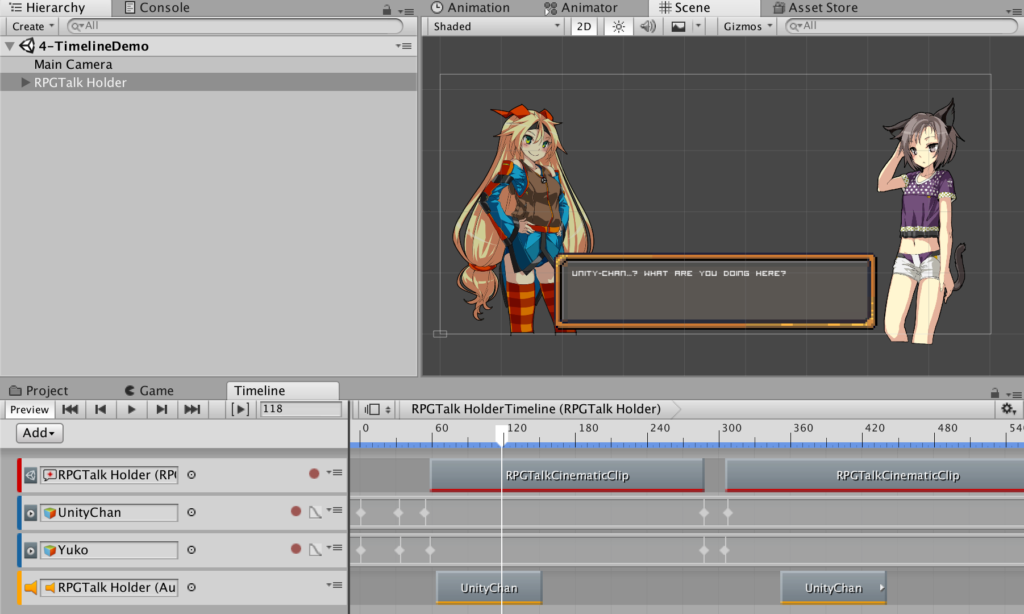Image resolution: width=1024 pixels, height=614 pixels.
Task: Open object picker for RPGTalk Holder (RP track
Action: pos(191,475)
